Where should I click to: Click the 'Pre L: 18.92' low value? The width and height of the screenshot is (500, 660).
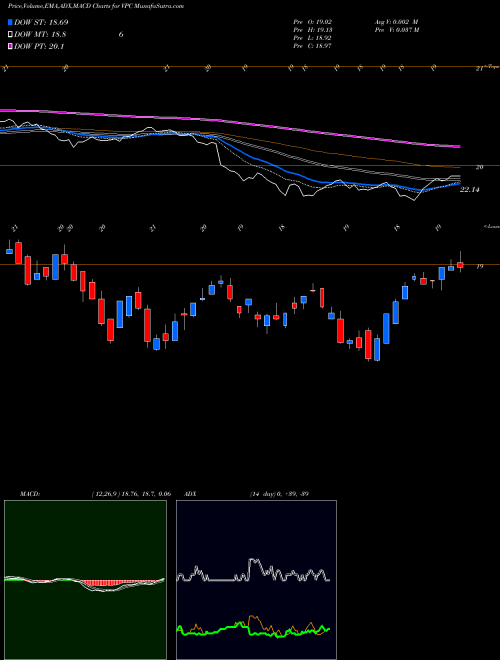point(313,38)
